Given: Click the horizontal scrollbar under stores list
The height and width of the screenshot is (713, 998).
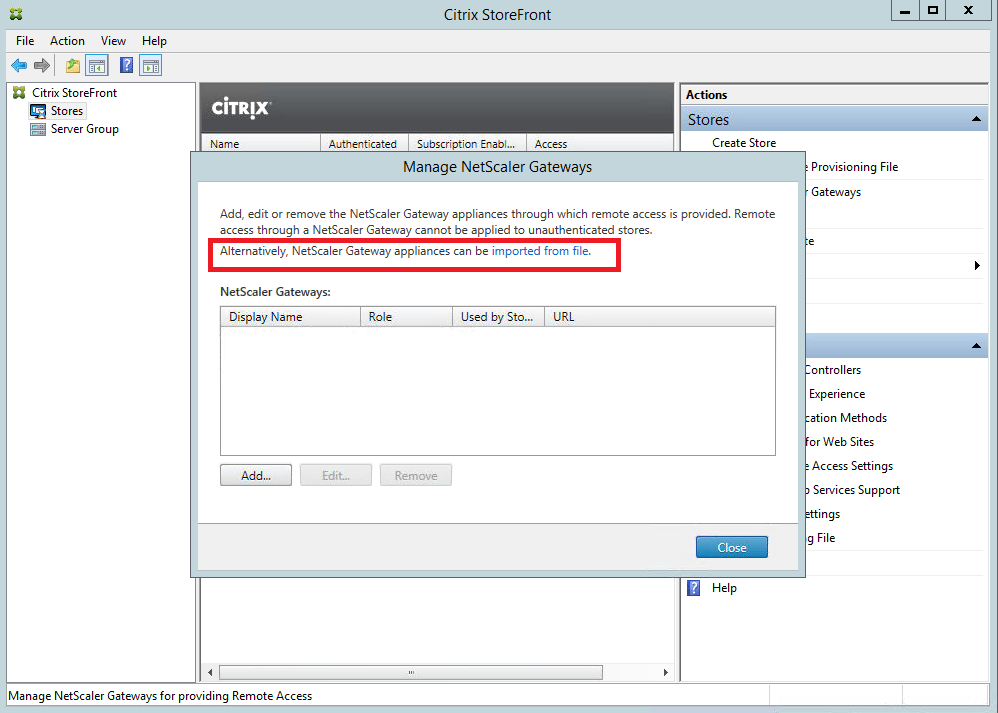Looking at the screenshot, I should (x=410, y=672).
